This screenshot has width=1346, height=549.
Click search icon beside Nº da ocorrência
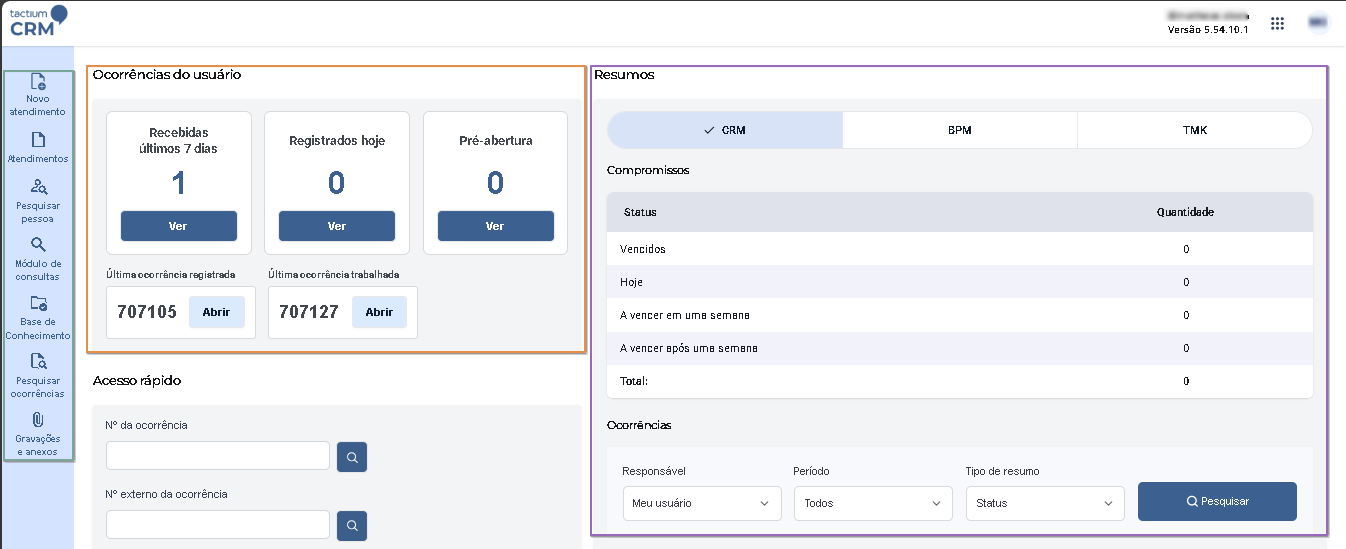[352, 456]
